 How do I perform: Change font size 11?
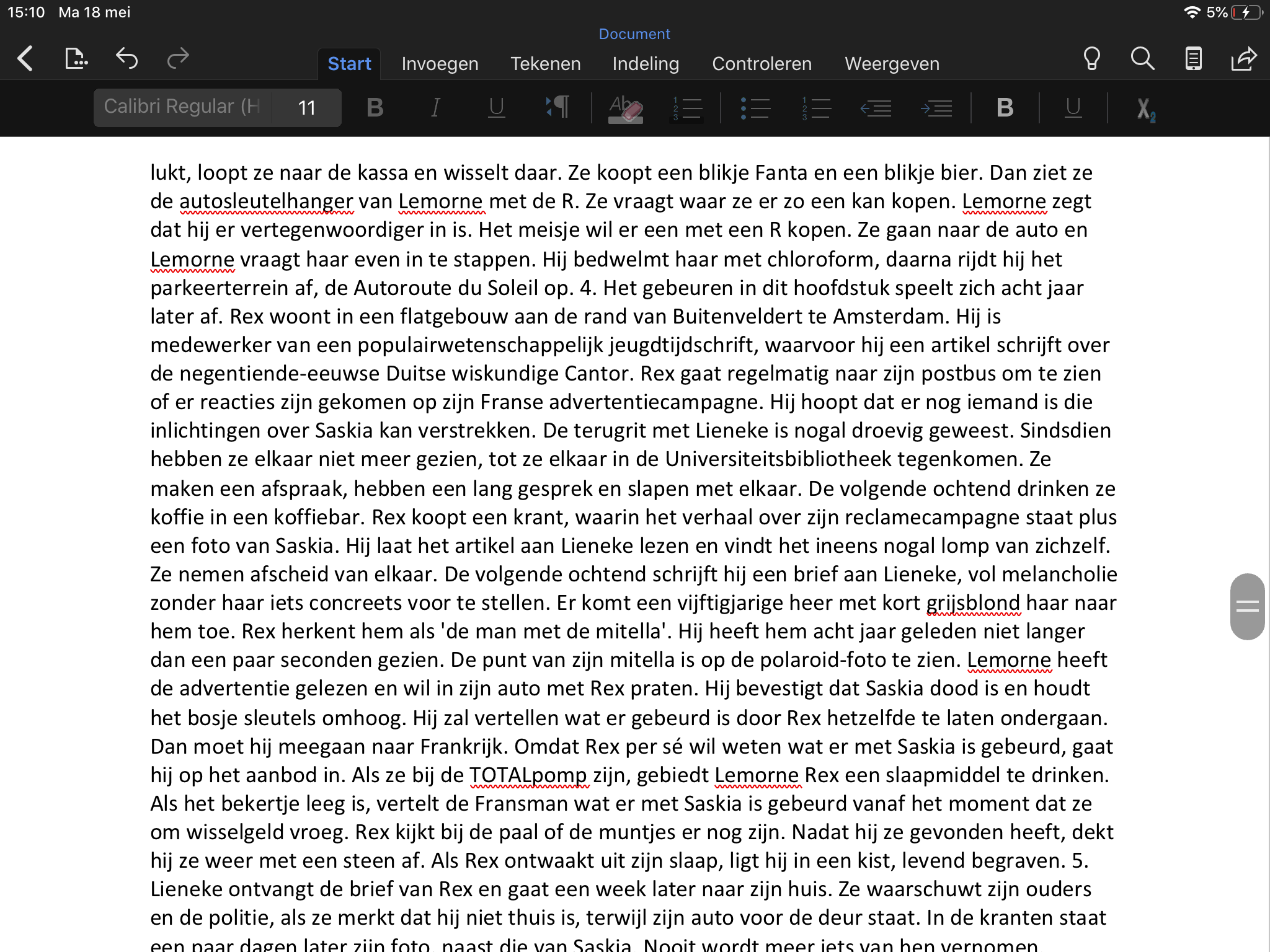pos(307,108)
